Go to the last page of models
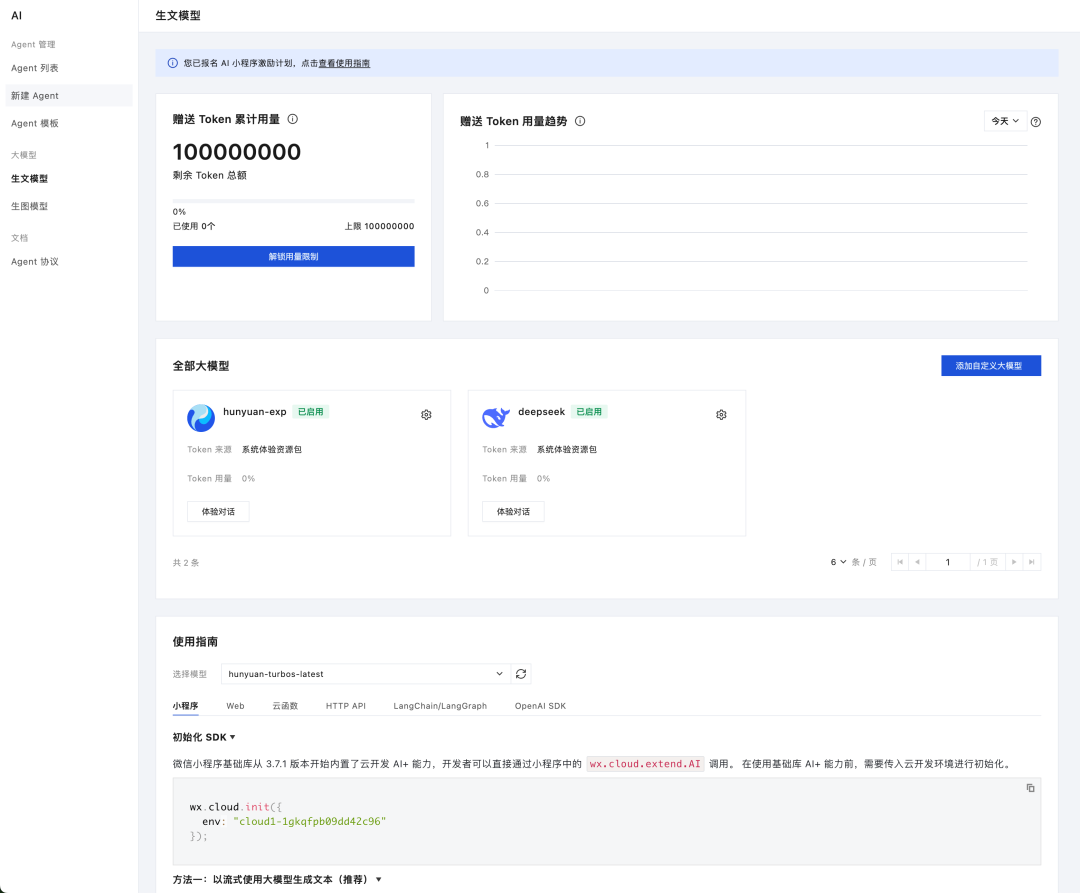This screenshot has width=1080, height=893. [x=1032, y=562]
